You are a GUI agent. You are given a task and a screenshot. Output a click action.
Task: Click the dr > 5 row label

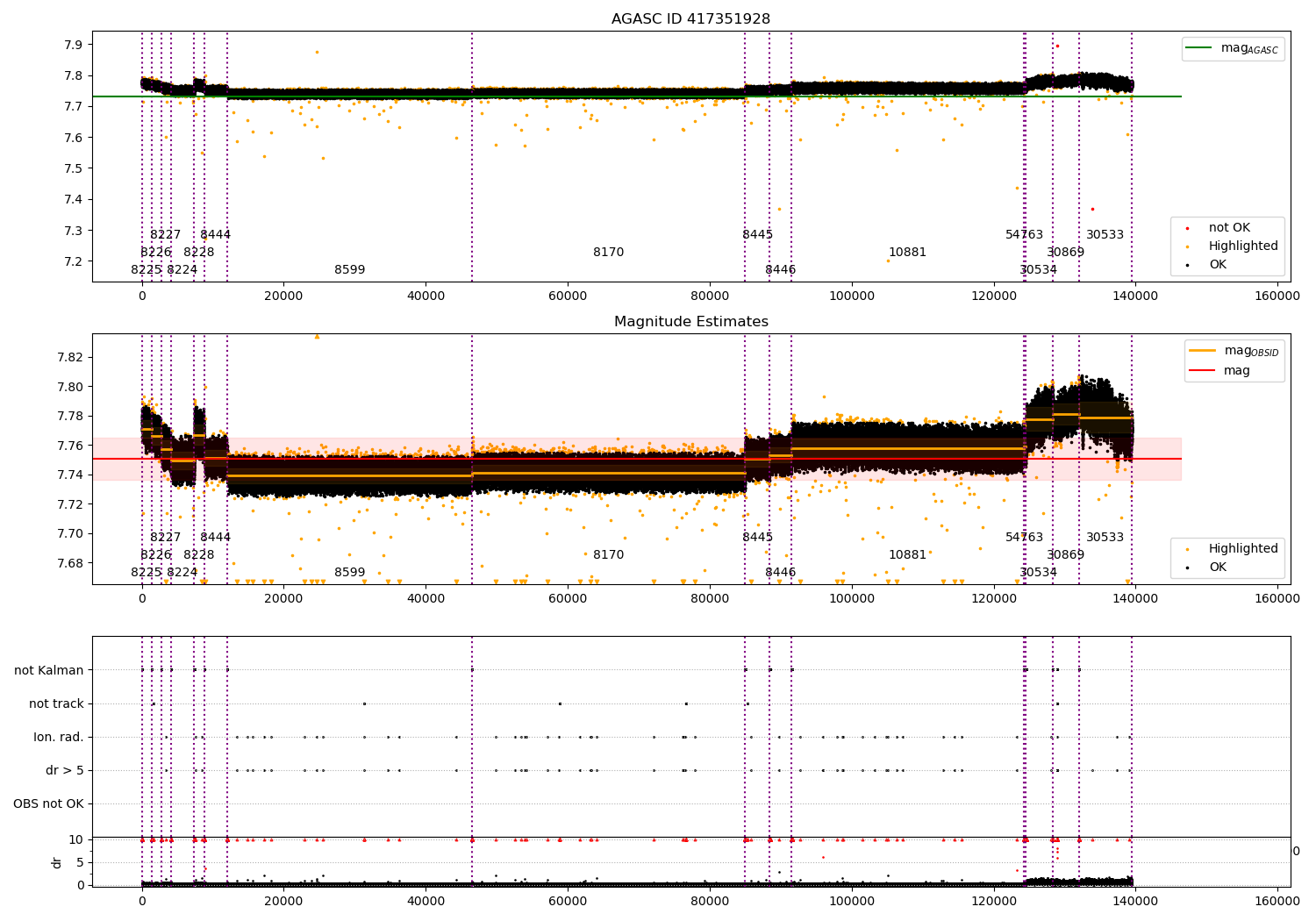click(x=64, y=770)
